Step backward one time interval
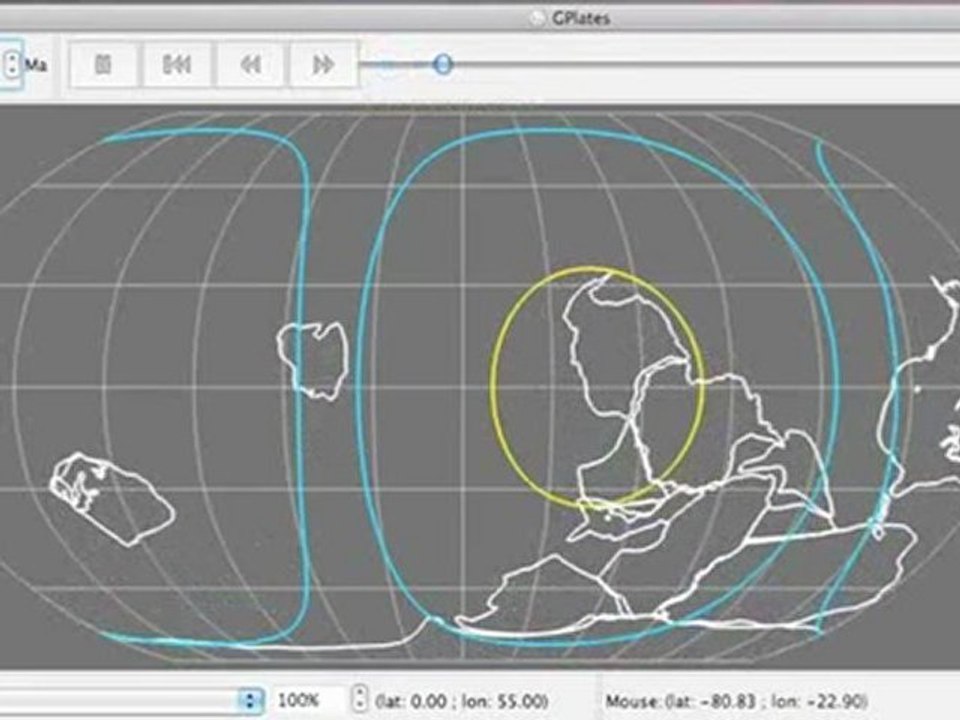 point(250,64)
